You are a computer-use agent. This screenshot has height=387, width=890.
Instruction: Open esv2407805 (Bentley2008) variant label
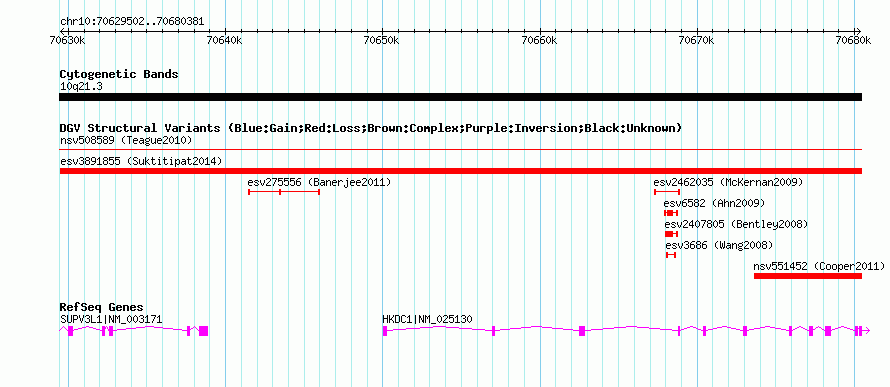click(x=736, y=224)
